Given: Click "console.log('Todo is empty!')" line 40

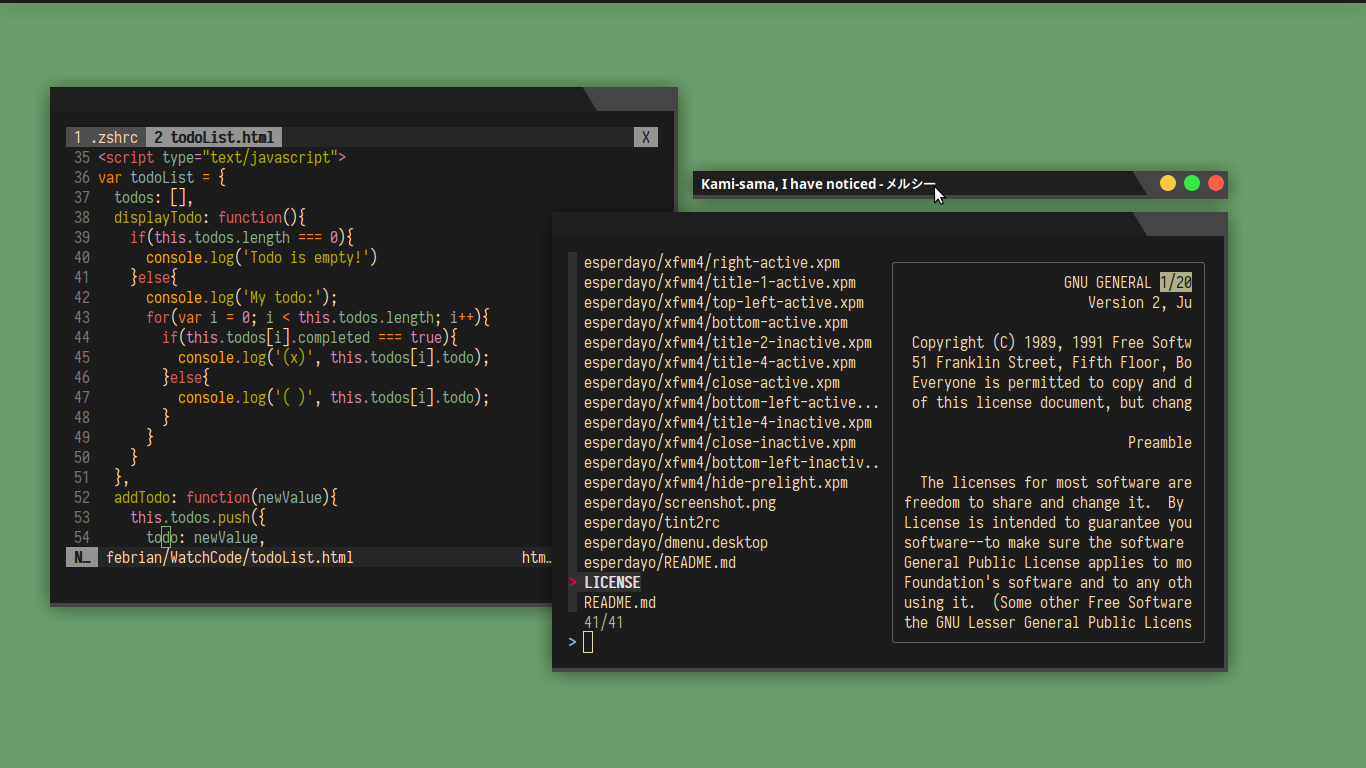Looking at the screenshot, I should coord(262,258).
